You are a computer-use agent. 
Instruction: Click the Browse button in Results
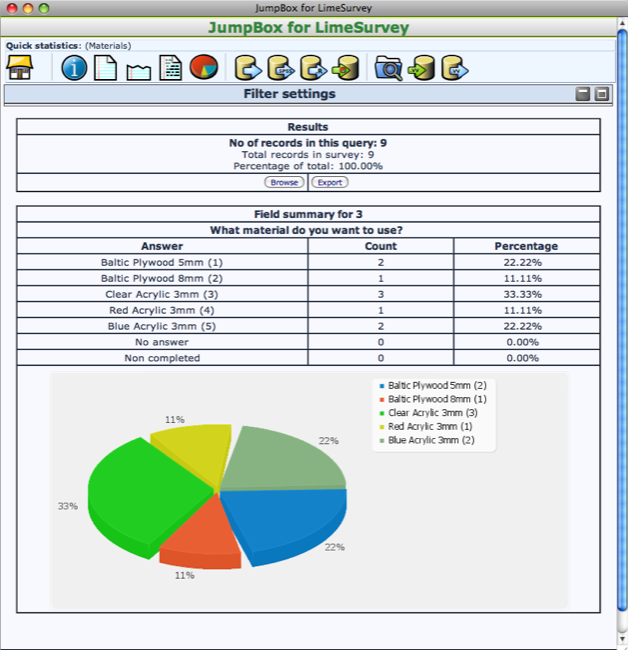(x=284, y=182)
